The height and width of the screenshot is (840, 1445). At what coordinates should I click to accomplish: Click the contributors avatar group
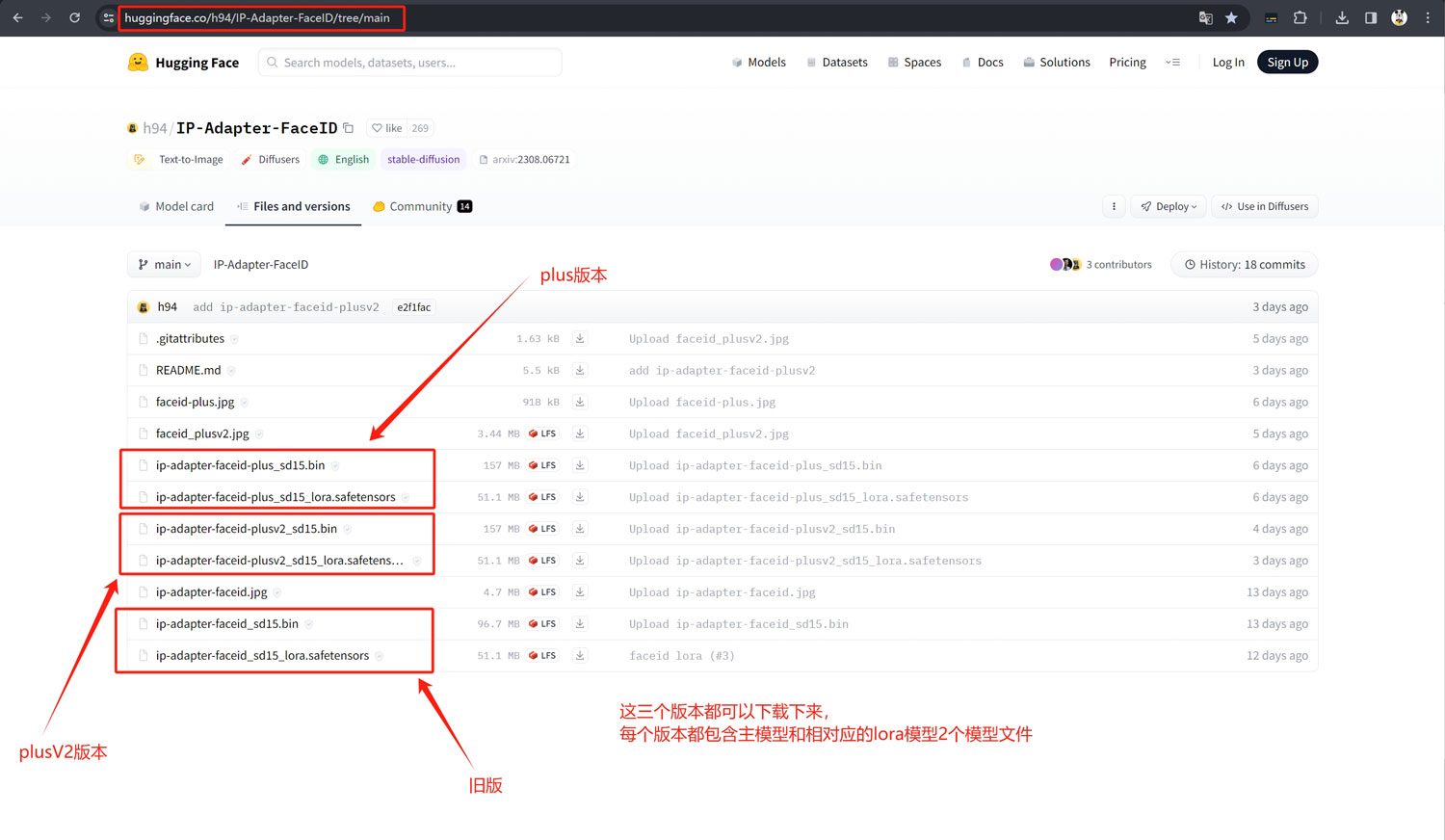pos(1064,264)
